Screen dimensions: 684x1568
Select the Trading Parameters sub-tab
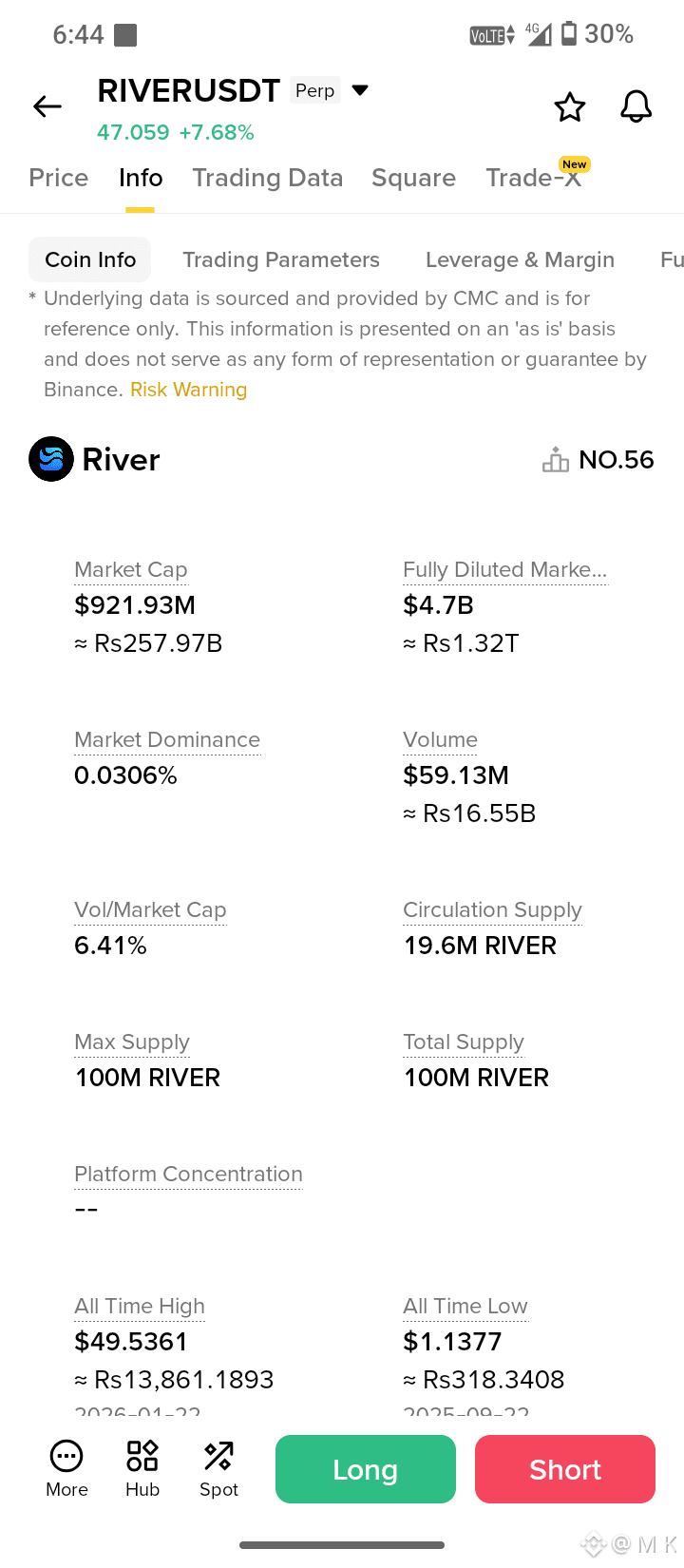point(281,259)
